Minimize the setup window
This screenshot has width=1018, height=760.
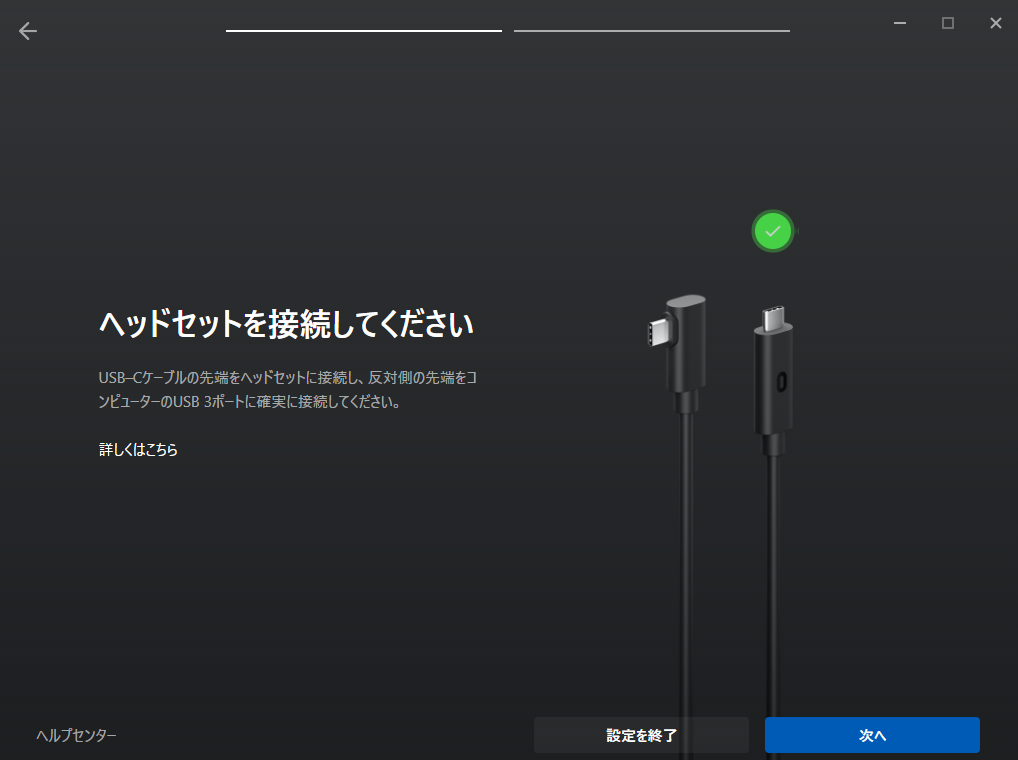(900, 23)
